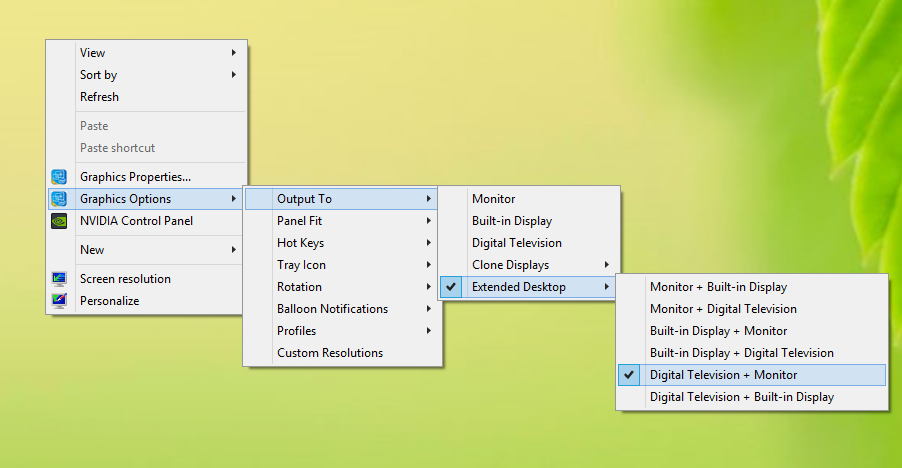Expand the Sort by submenu arrow
Image resolution: width=902 pixels, height=468 pixels.
[x=234, y=74]
